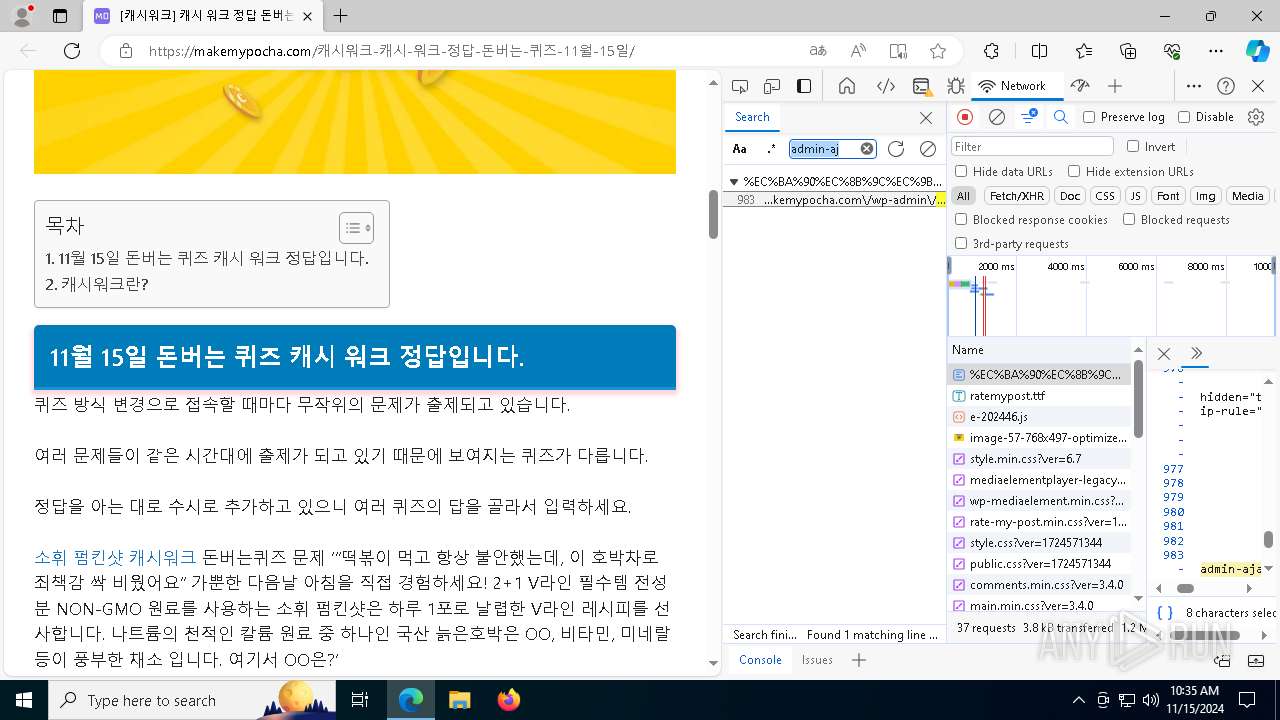This screenshot has width=1280, height=720.
Task: Collapse the search result file group
Action: coord(734,182)
